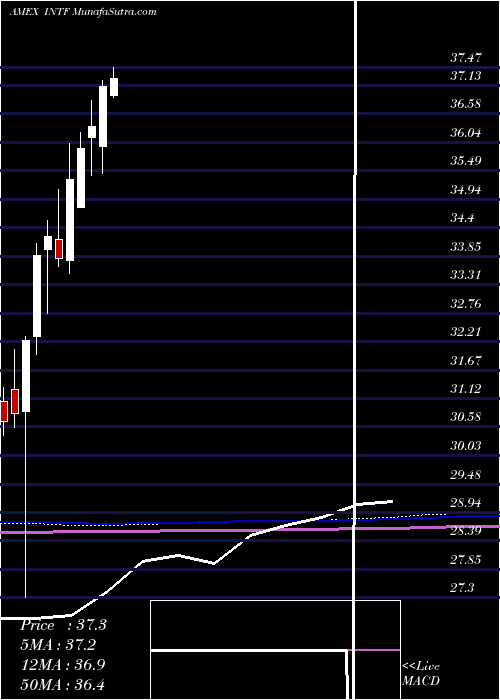Select the 30.58 price axis label
The height and width of the screenshot is (700, 500).
tap(466, 417)
